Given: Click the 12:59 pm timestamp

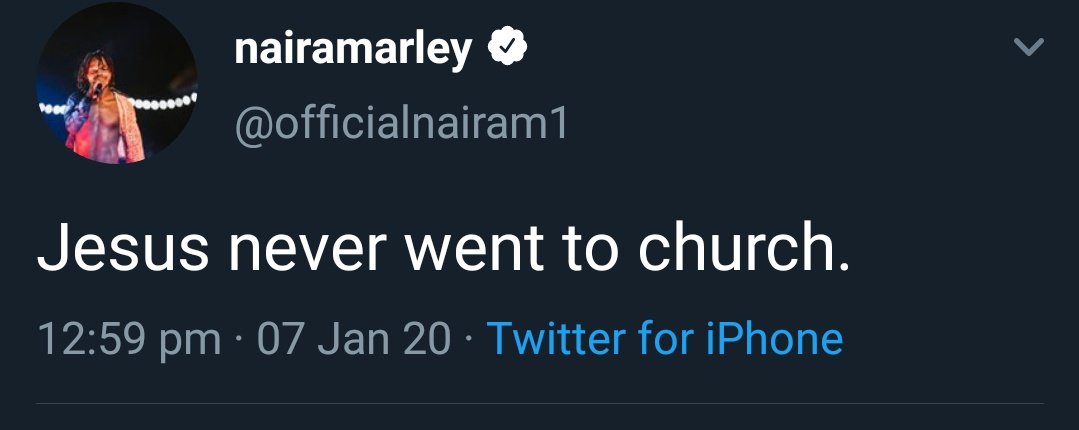Looking at the screenshot, I should [129, 339].
